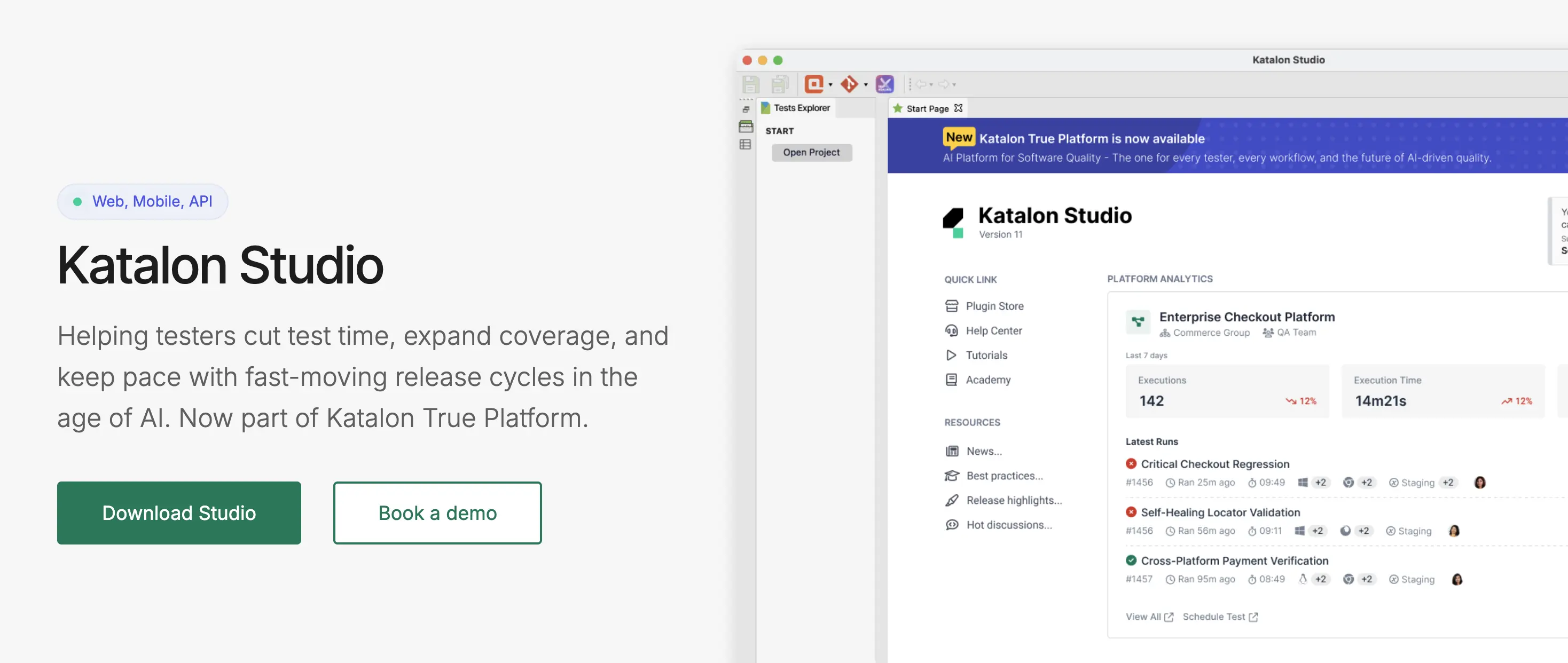Click the green macOS zoom button of Katalon Studio
1568x663 pixels.
[777, 60]
